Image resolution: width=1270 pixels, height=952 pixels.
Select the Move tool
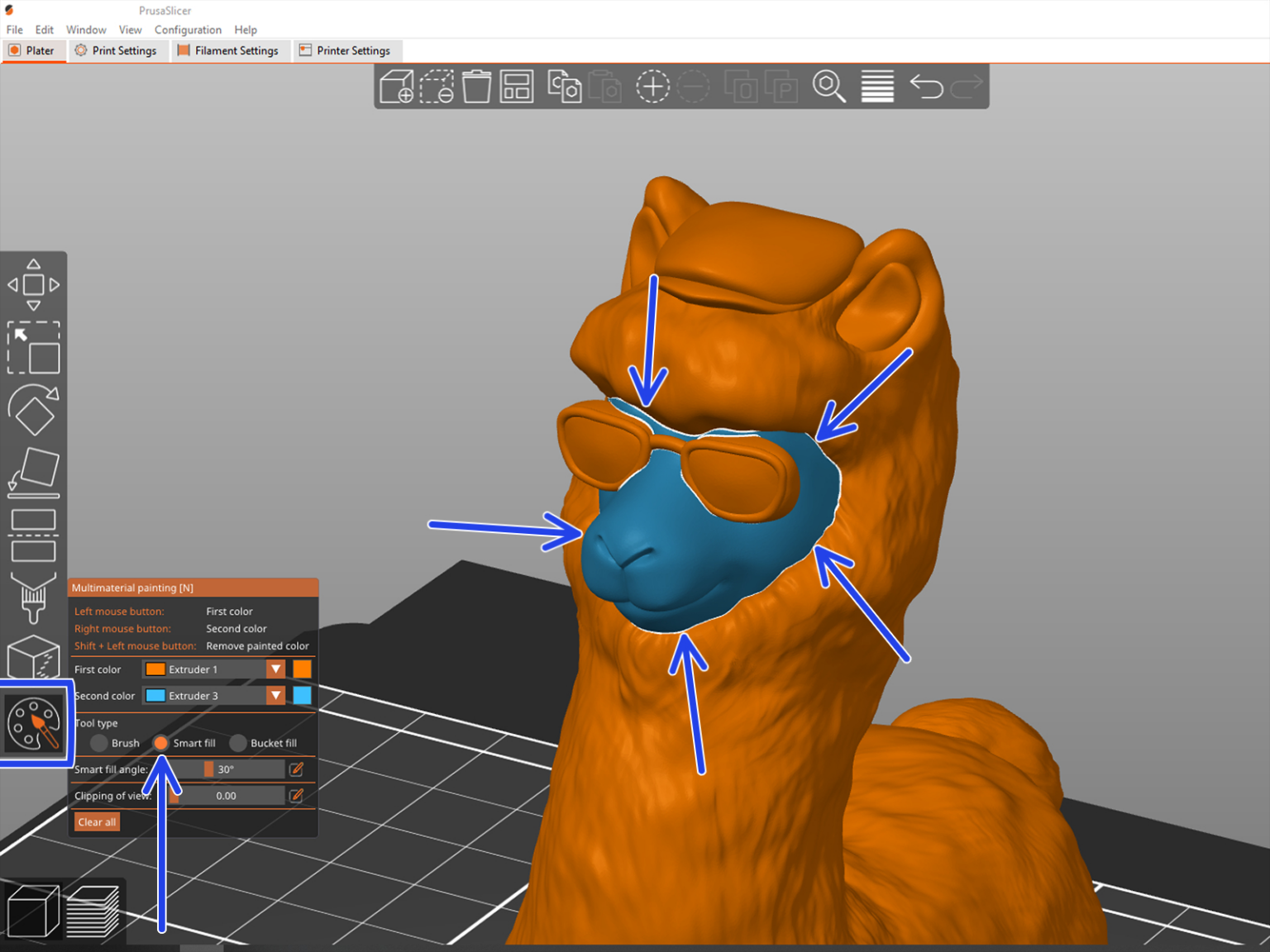(33, 285)
